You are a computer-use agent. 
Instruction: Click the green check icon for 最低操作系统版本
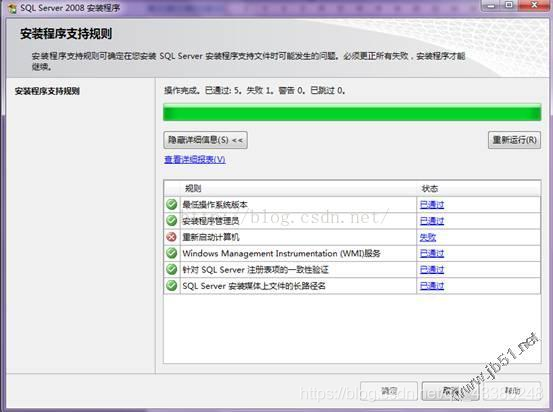pos(172,204)
